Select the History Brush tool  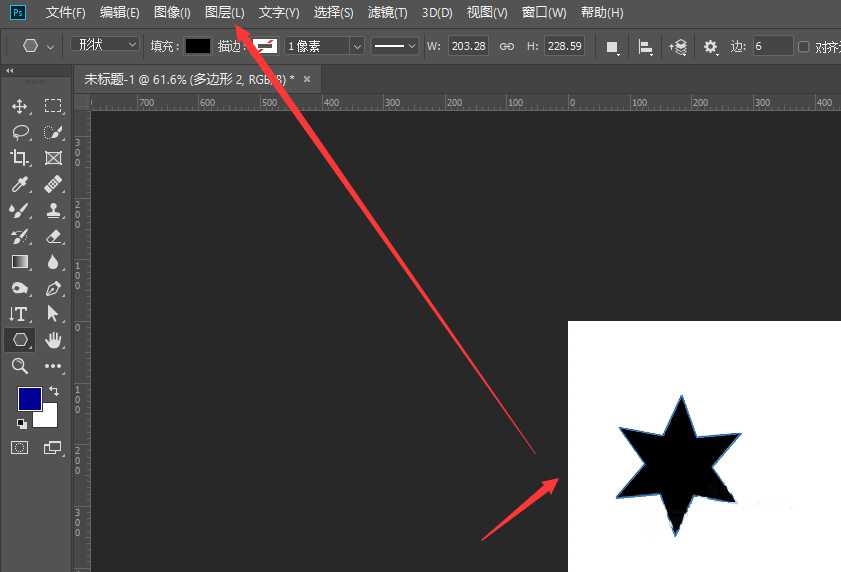tap(20, 236)
